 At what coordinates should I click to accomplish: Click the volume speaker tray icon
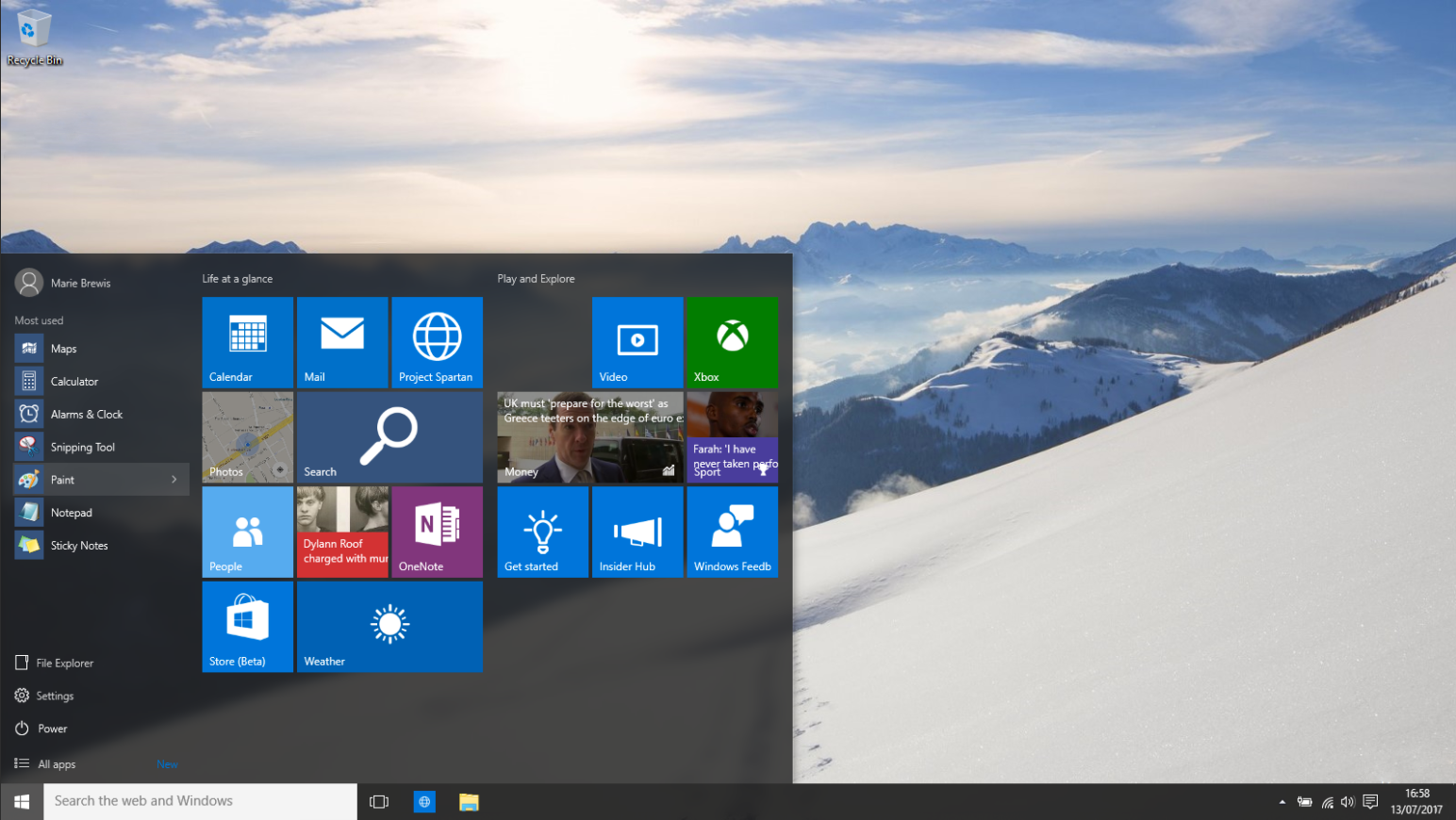(1348, 802)
